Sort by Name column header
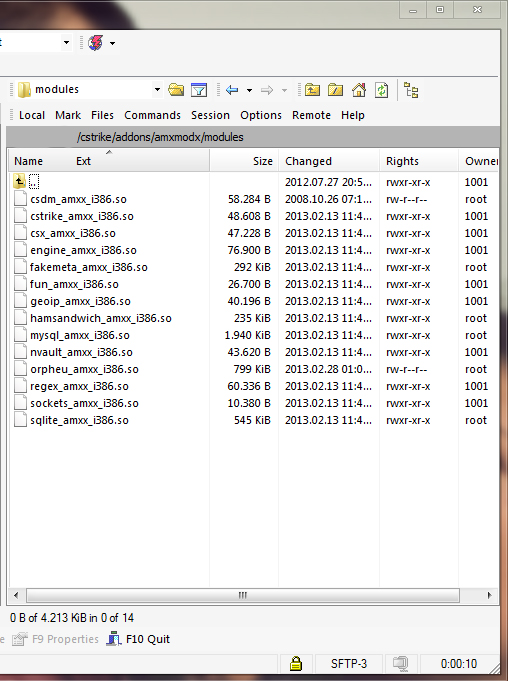Viewport: 508px width, 681px height. pos(28,161)
